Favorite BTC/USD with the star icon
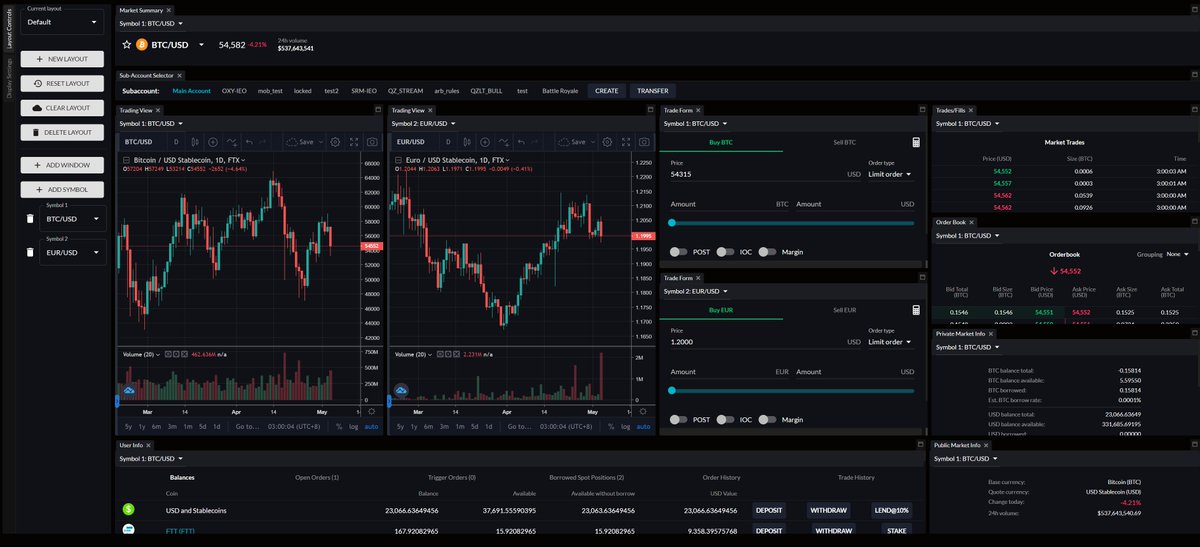This screenshot has width=1200, height=547. click(x=127, y=44)
